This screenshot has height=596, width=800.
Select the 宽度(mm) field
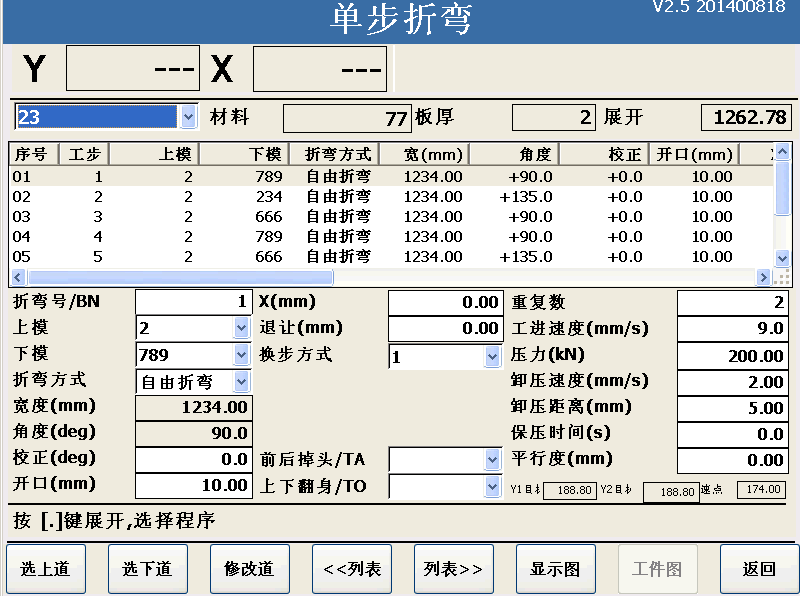pos(193,407)
